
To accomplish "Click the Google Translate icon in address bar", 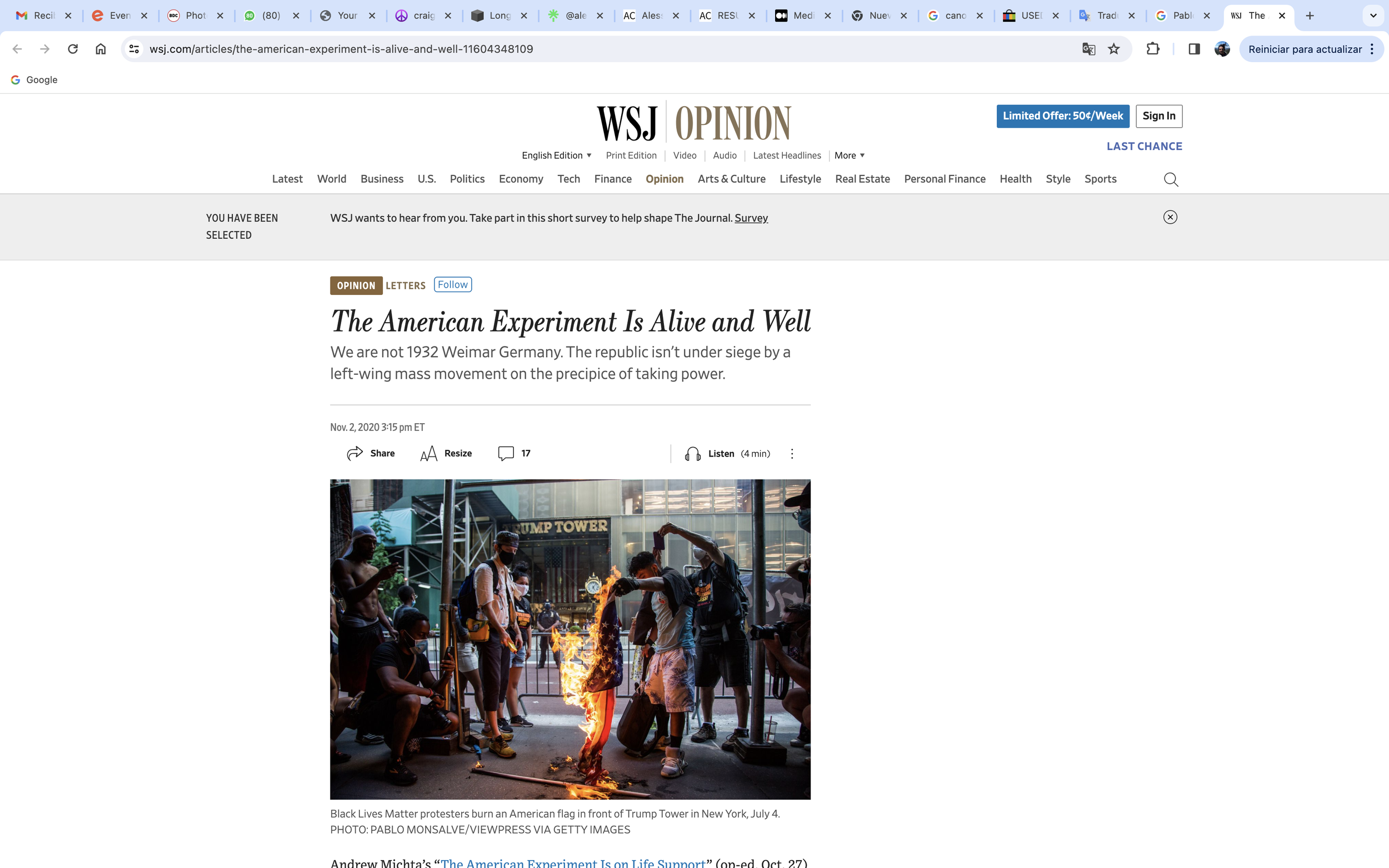I will 1088,49.
